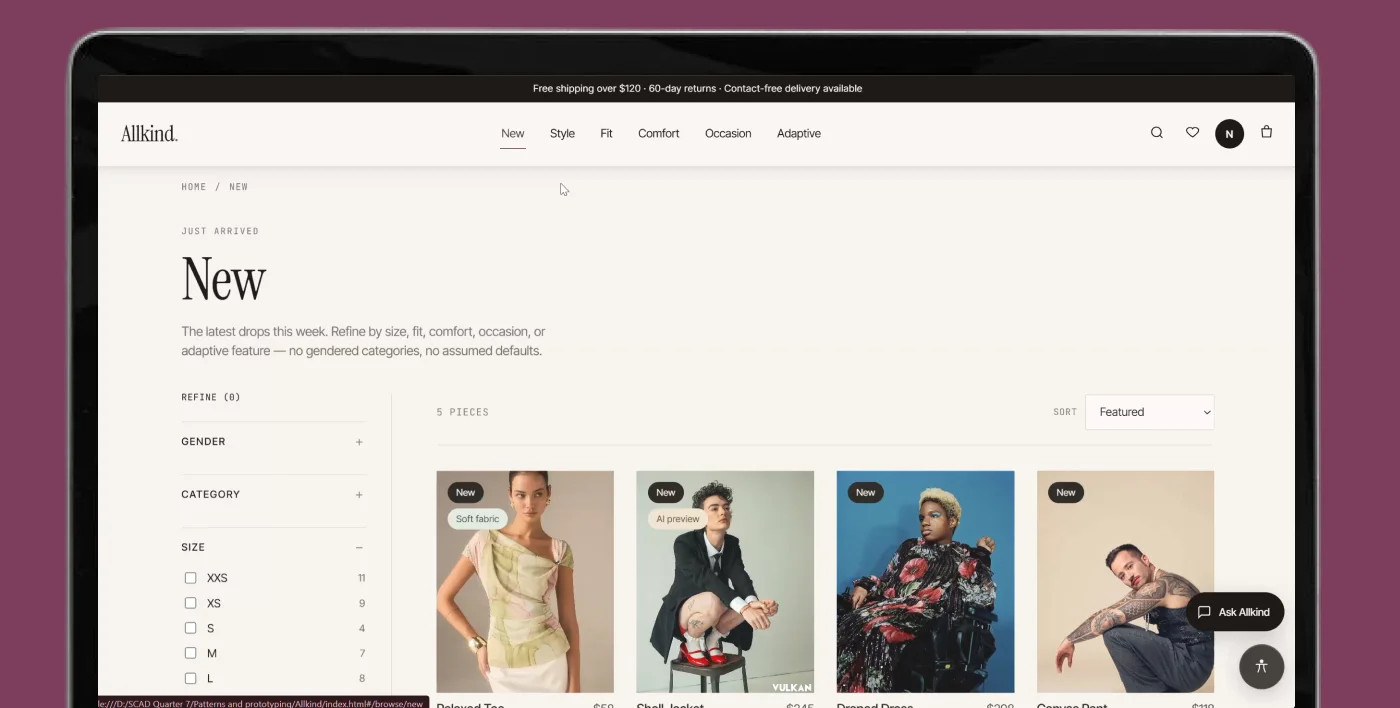This screenshot has width=1400, height=708.
Task: Open the floral dress product image
Action: pos(925,582)
